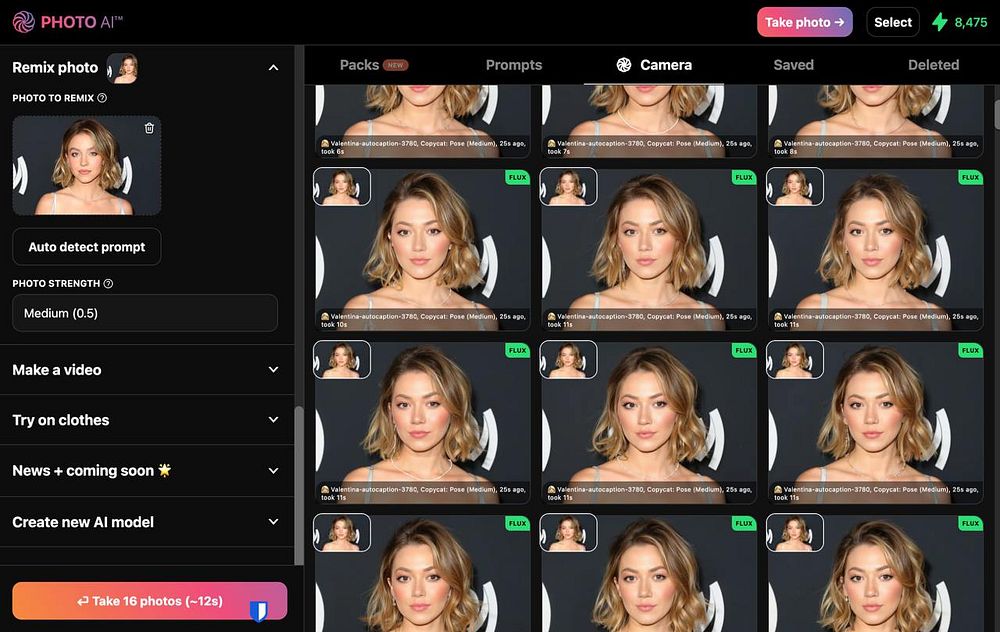Click caption emoji icon on the took 6s photo

tap(325, 143)
